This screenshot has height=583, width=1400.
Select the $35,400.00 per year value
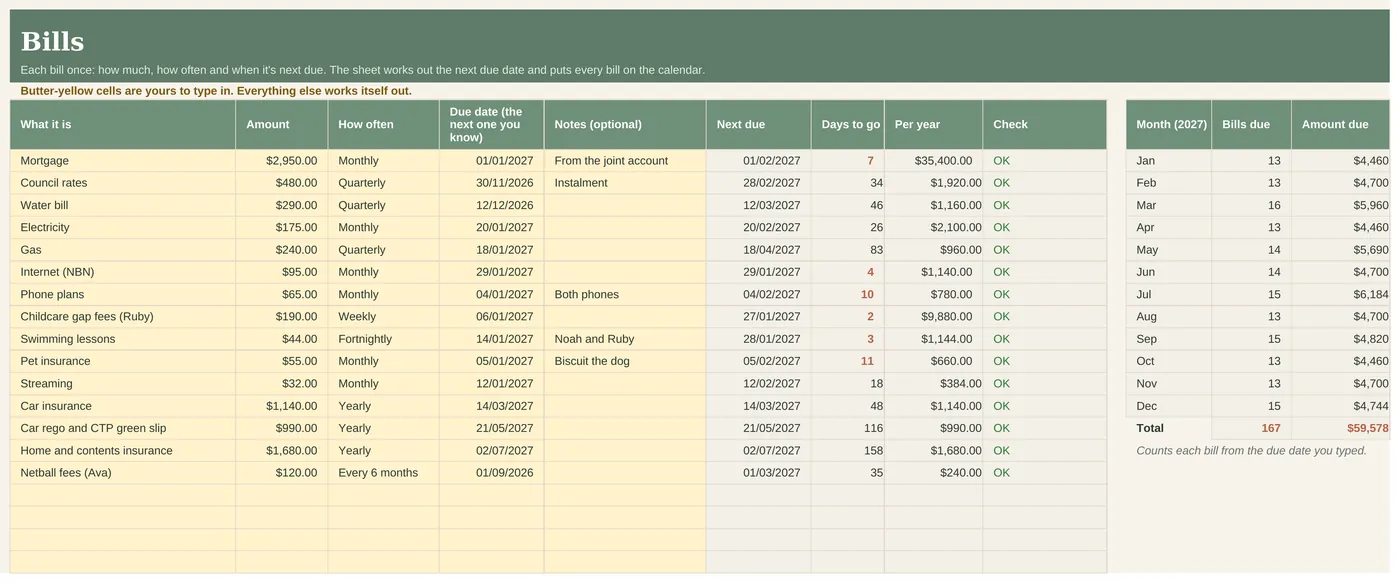[x=933, y=160]
